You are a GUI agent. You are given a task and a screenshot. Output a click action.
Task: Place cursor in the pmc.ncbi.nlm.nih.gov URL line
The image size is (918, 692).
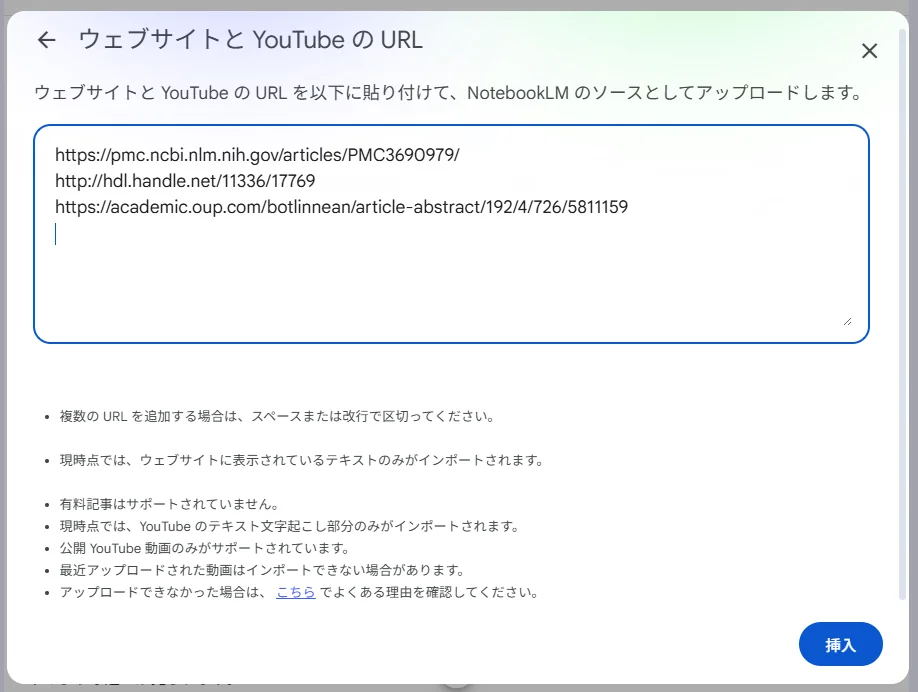(x=256, y=155)
